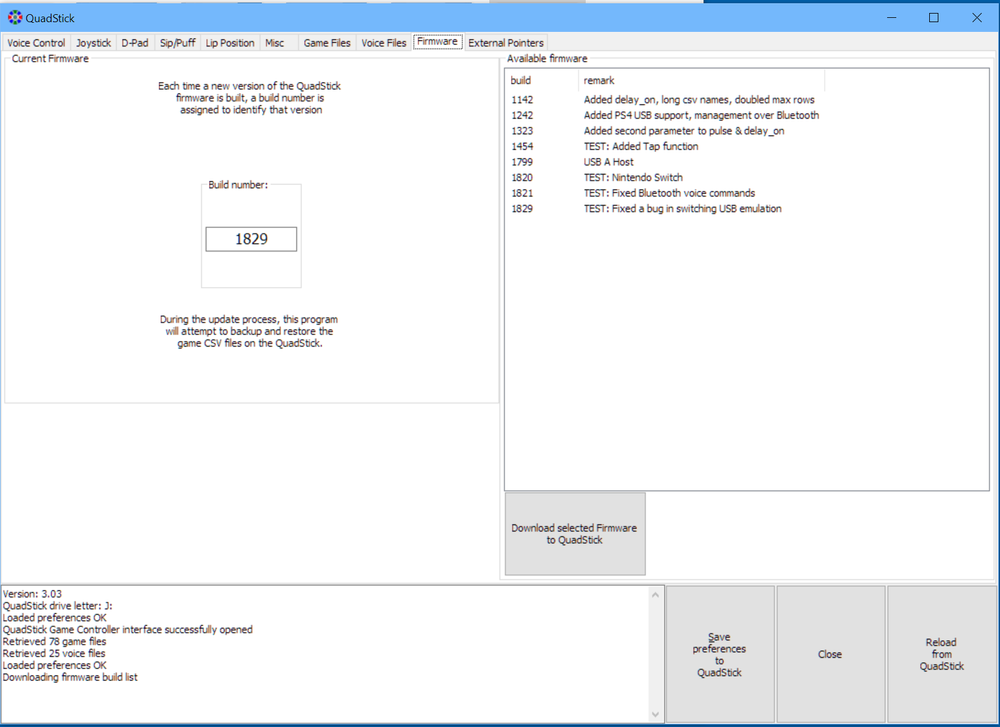Maximize the QuadStick window

click(x=934, y=18)
